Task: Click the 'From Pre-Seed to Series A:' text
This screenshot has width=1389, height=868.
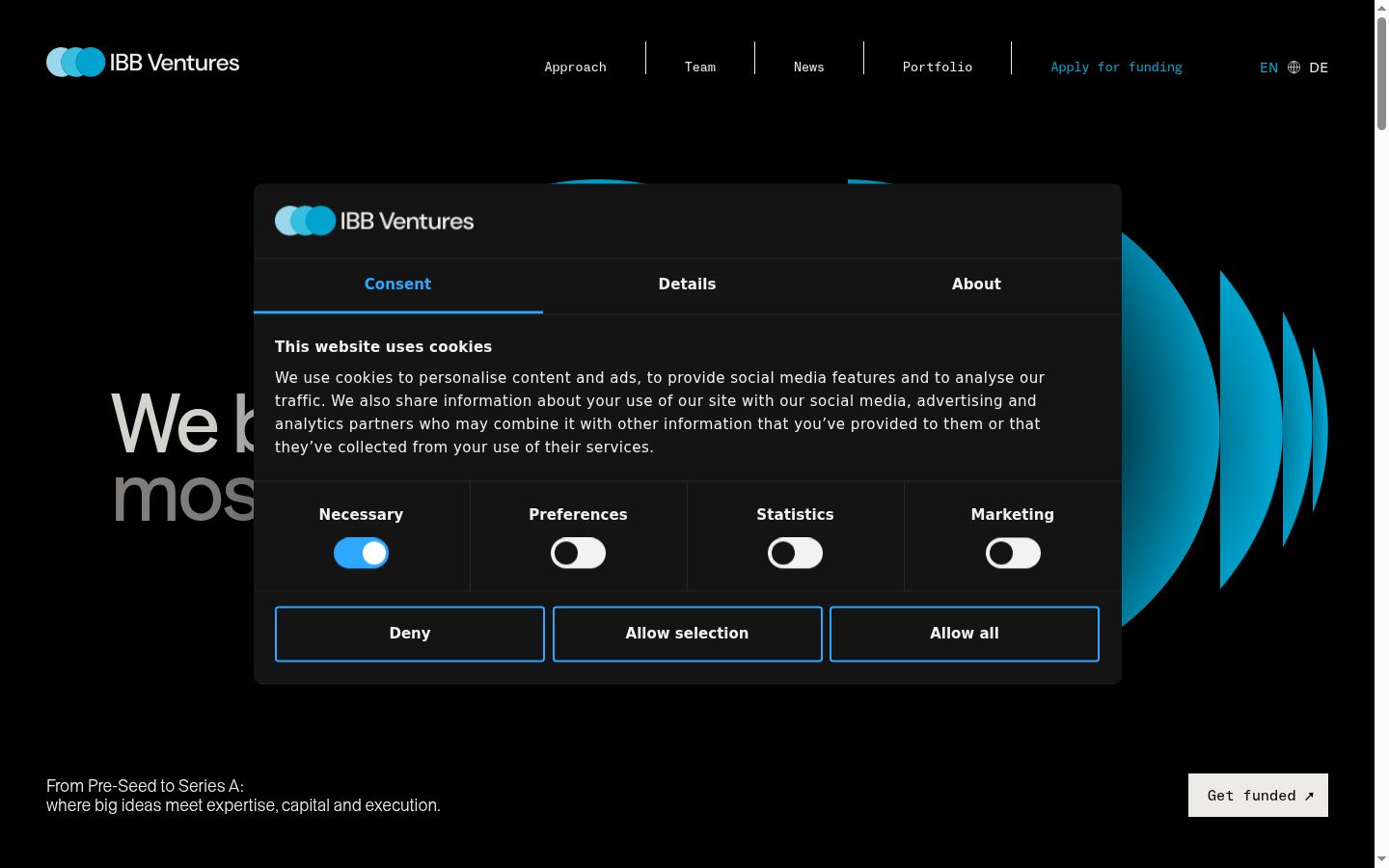Action: pos(145,786)
